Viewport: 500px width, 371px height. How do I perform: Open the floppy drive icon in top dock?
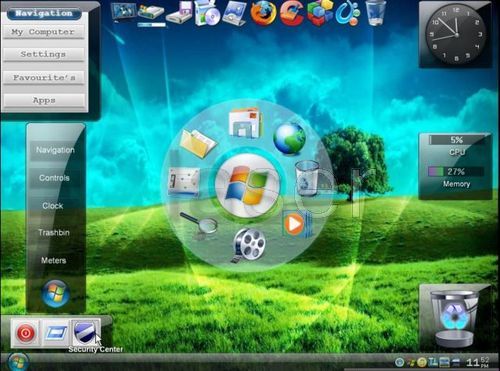tap(180, 13)
